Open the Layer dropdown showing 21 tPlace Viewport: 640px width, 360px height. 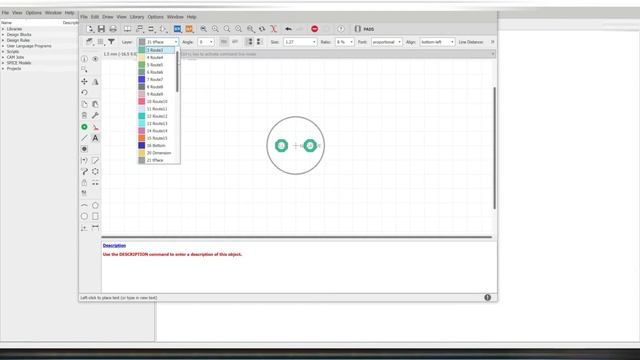pyautogui.click(x=158, y=42)
